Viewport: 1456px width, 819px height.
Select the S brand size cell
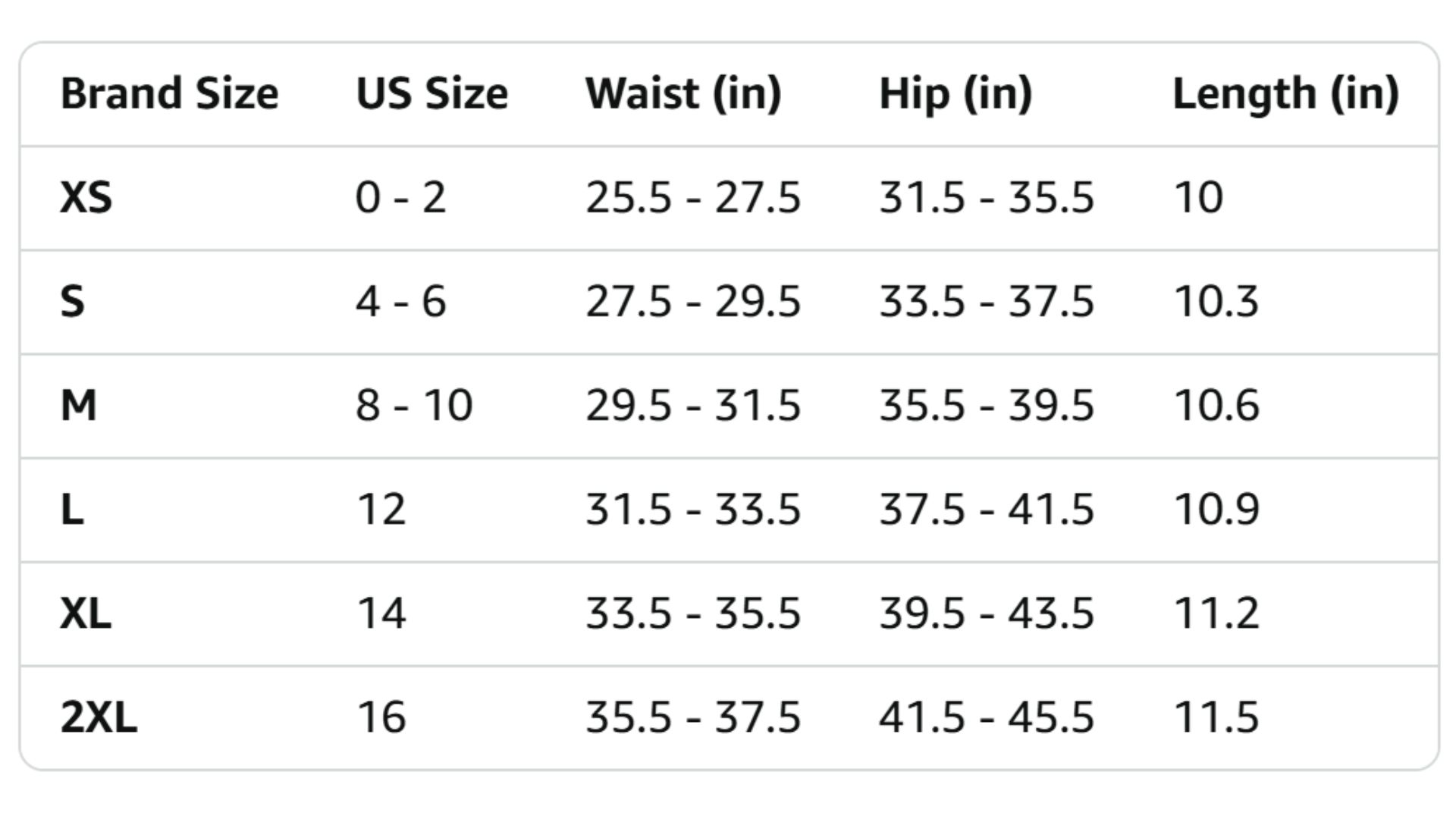[72, 302]
